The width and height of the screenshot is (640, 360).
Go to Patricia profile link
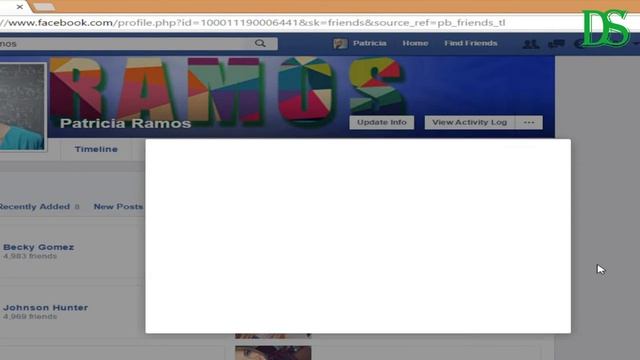click(369, 43)
